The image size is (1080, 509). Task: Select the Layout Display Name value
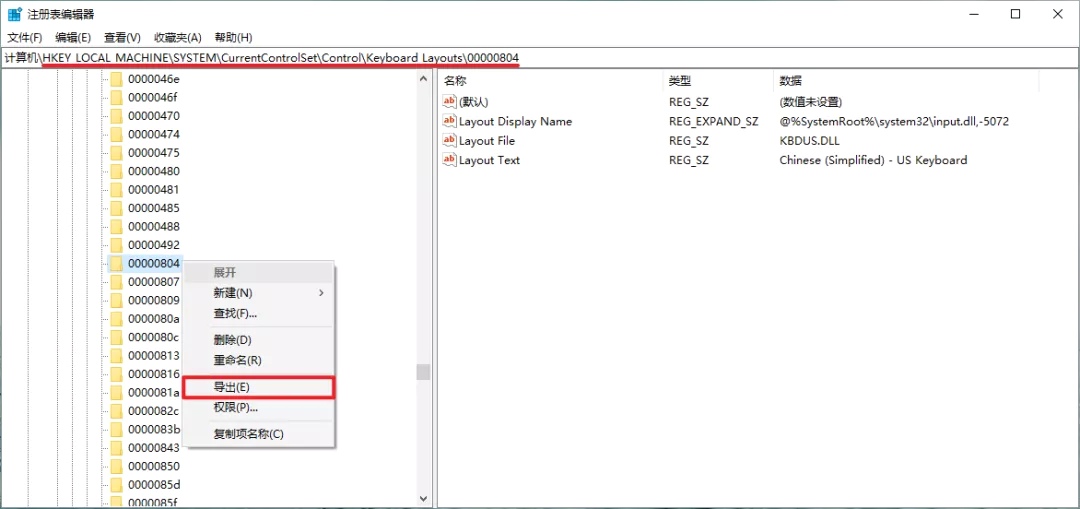point(515,121)
